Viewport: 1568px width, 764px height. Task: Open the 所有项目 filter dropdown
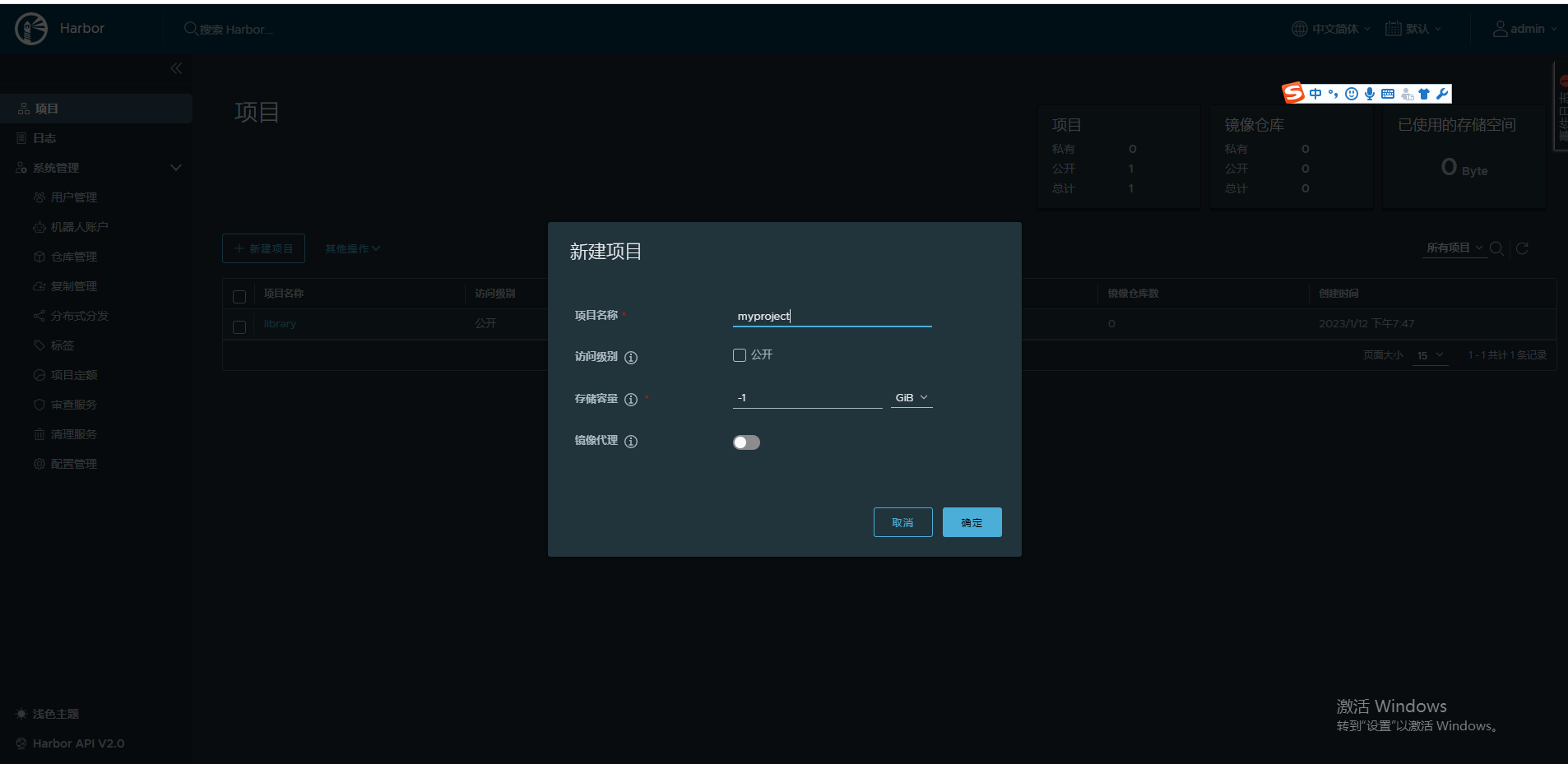[1454, 248]
